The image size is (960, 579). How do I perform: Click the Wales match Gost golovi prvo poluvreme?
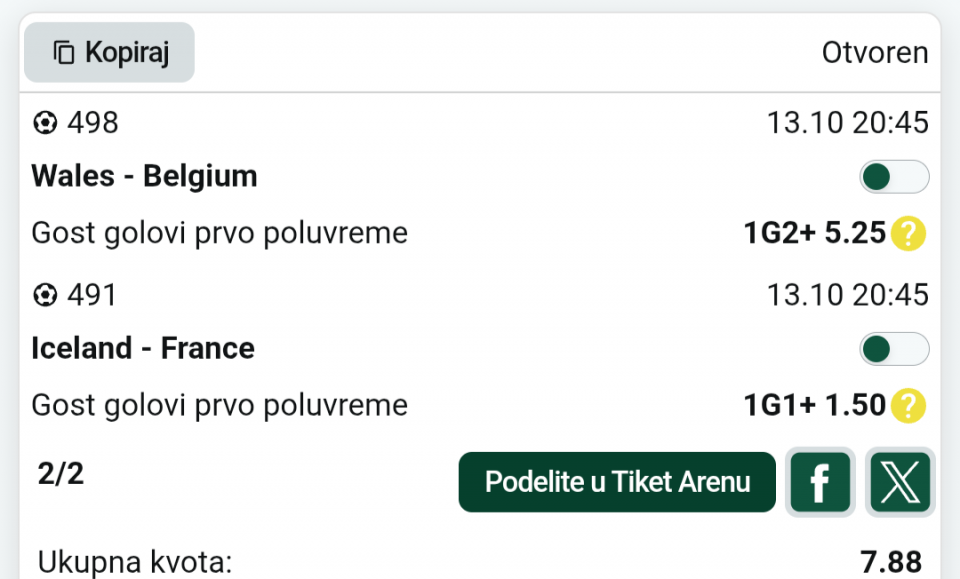(x=220, y=234)
